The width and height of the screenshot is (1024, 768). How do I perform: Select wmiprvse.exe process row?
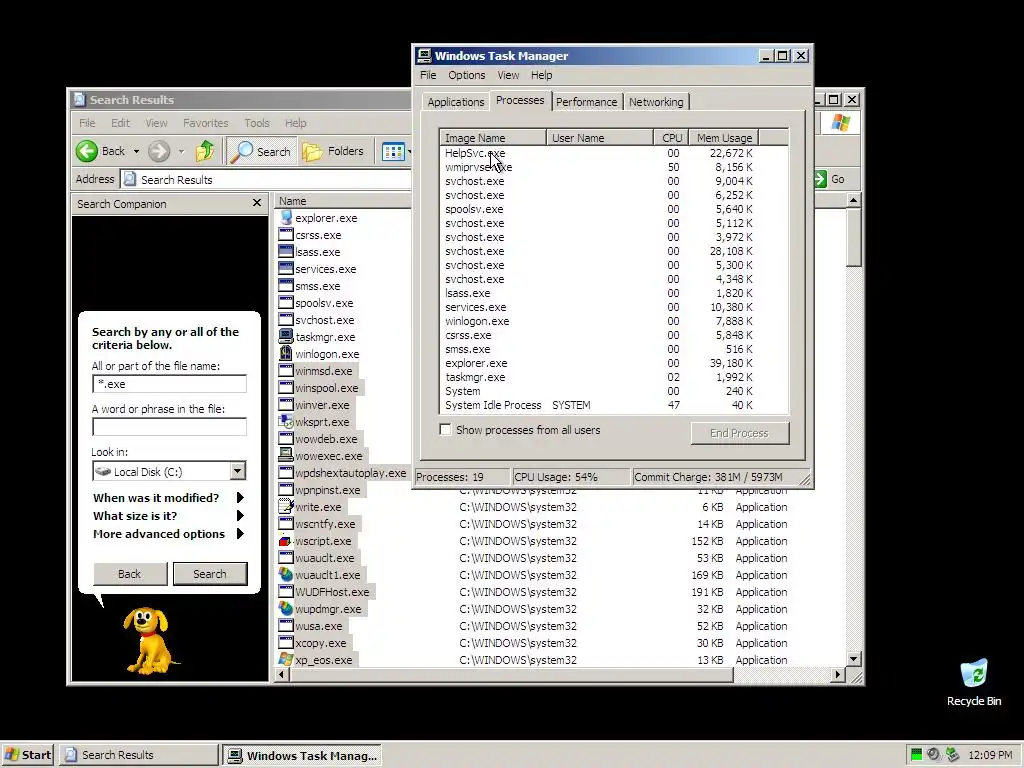point(614,167)
